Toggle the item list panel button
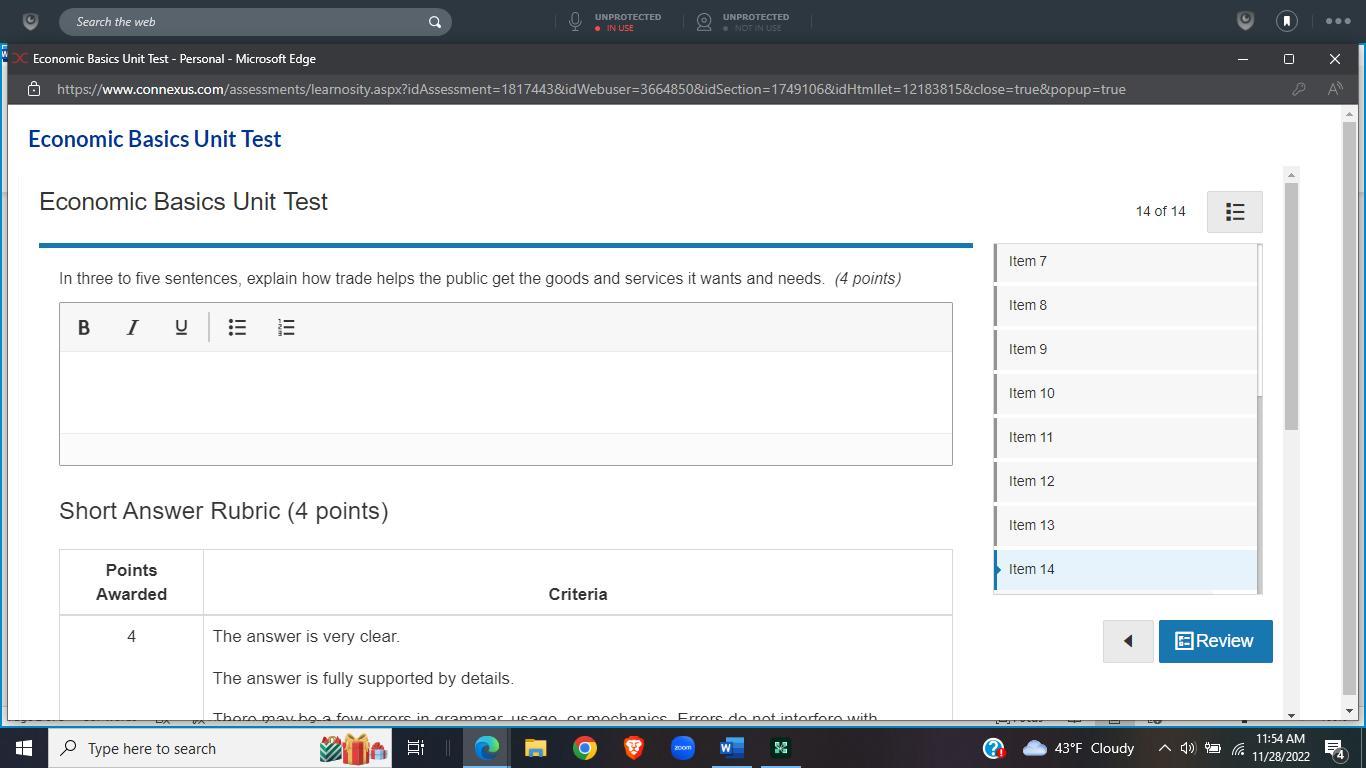The image size is (1366, 768). (x=1235, y=212)
